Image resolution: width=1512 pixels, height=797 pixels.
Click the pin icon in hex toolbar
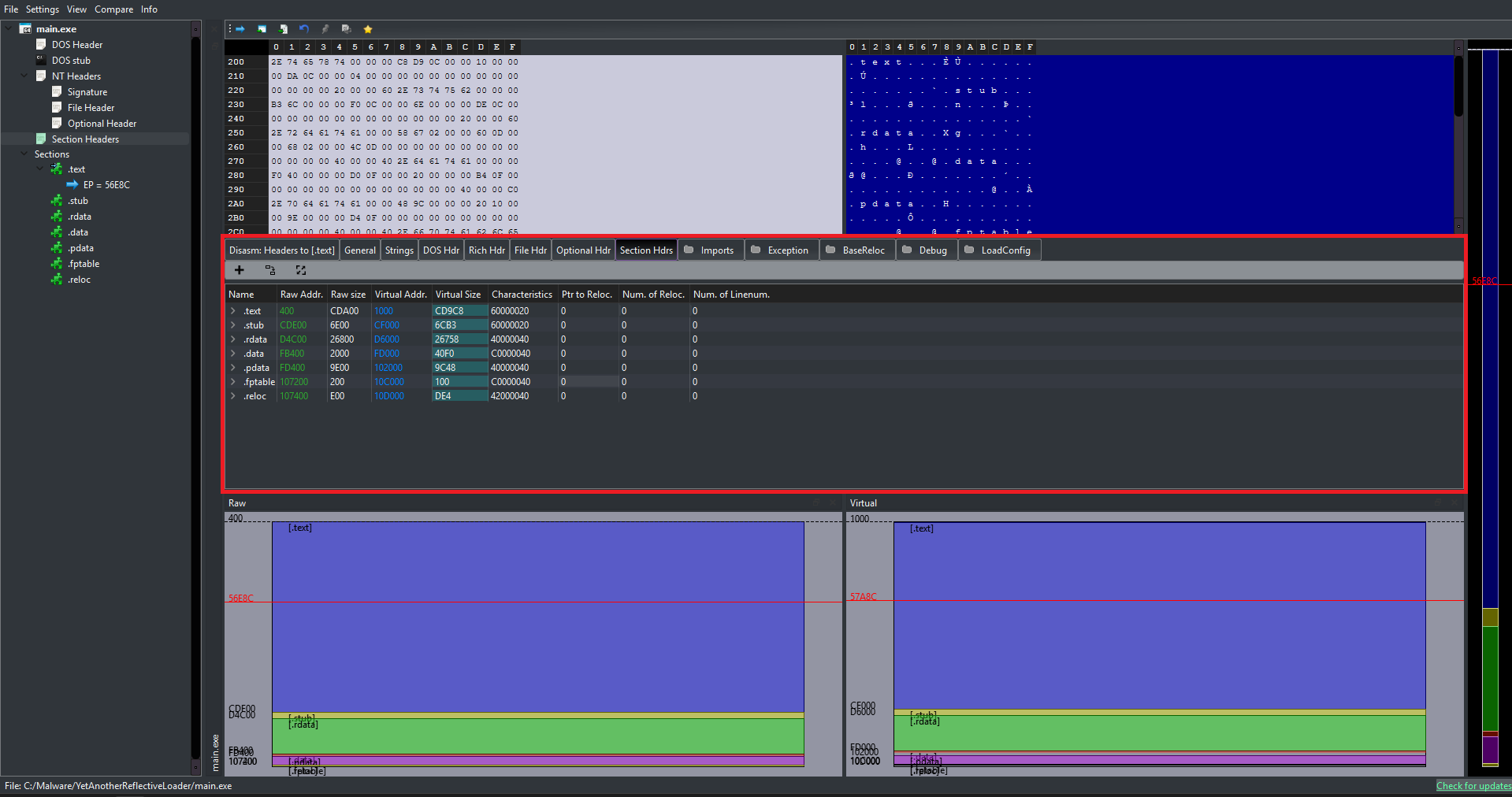pos(325,29)
